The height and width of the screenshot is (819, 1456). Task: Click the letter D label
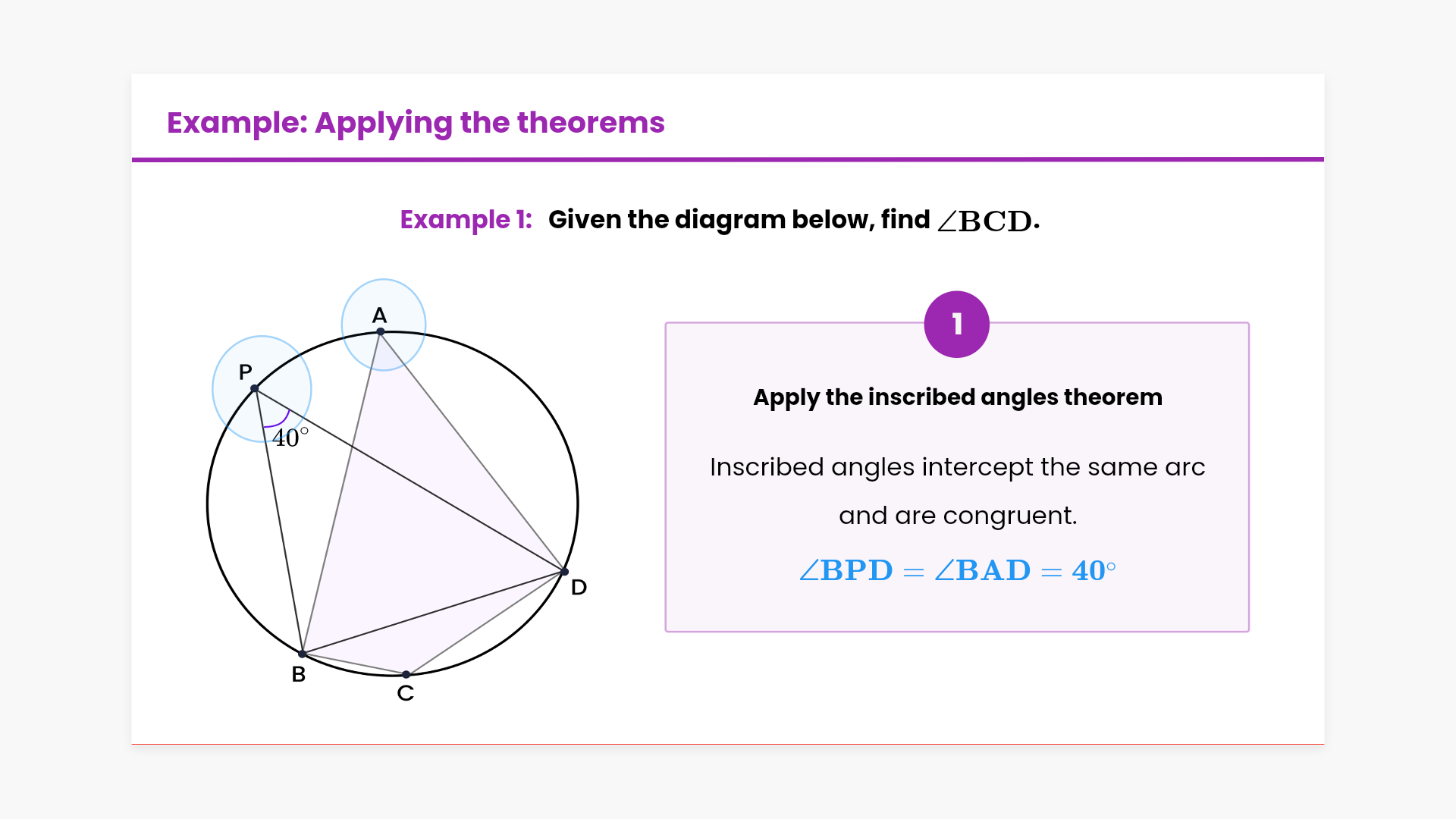tap(579, 587)
